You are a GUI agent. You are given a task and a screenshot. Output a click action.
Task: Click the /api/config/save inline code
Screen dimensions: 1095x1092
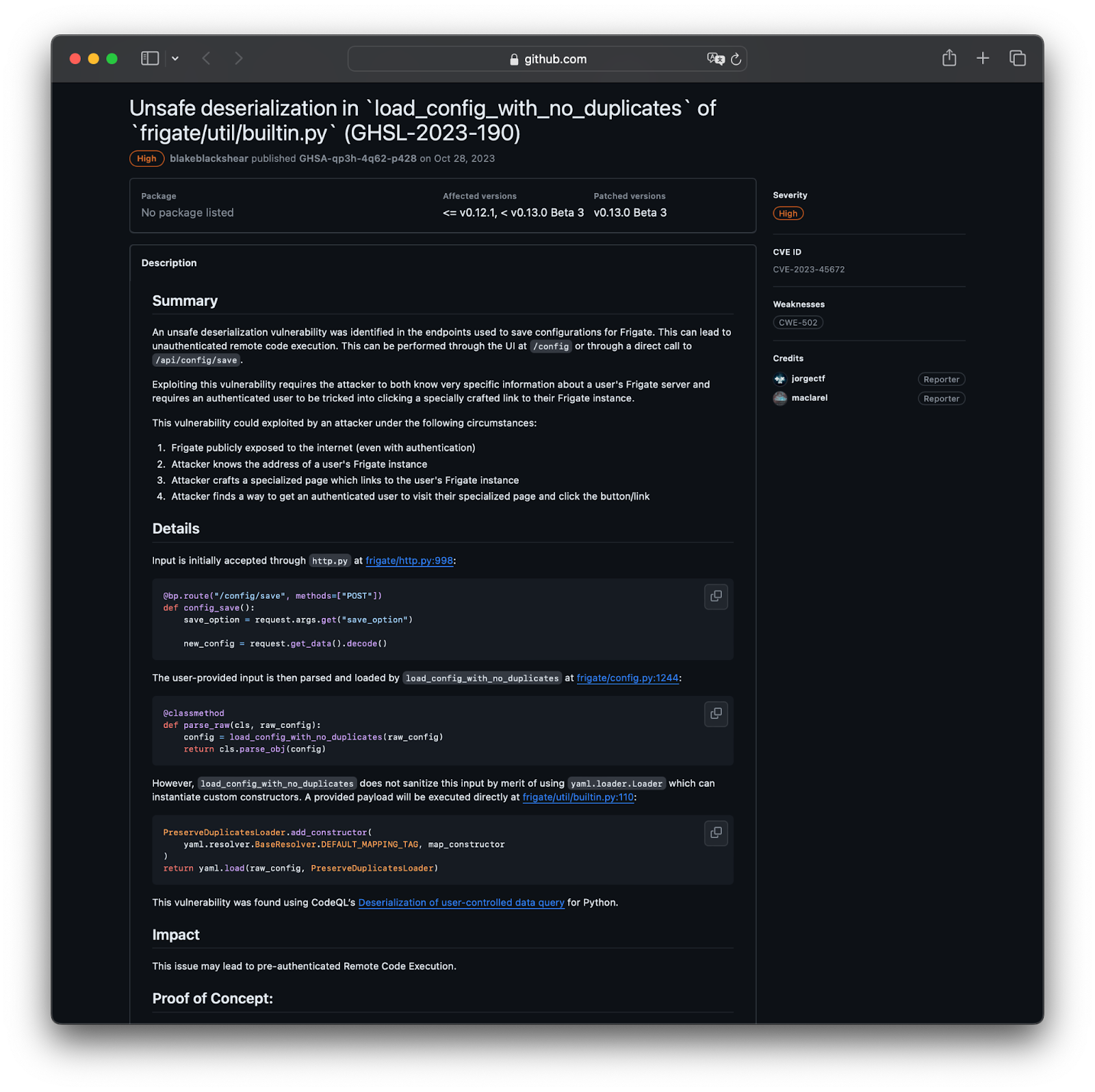click(x=196, y=361)
